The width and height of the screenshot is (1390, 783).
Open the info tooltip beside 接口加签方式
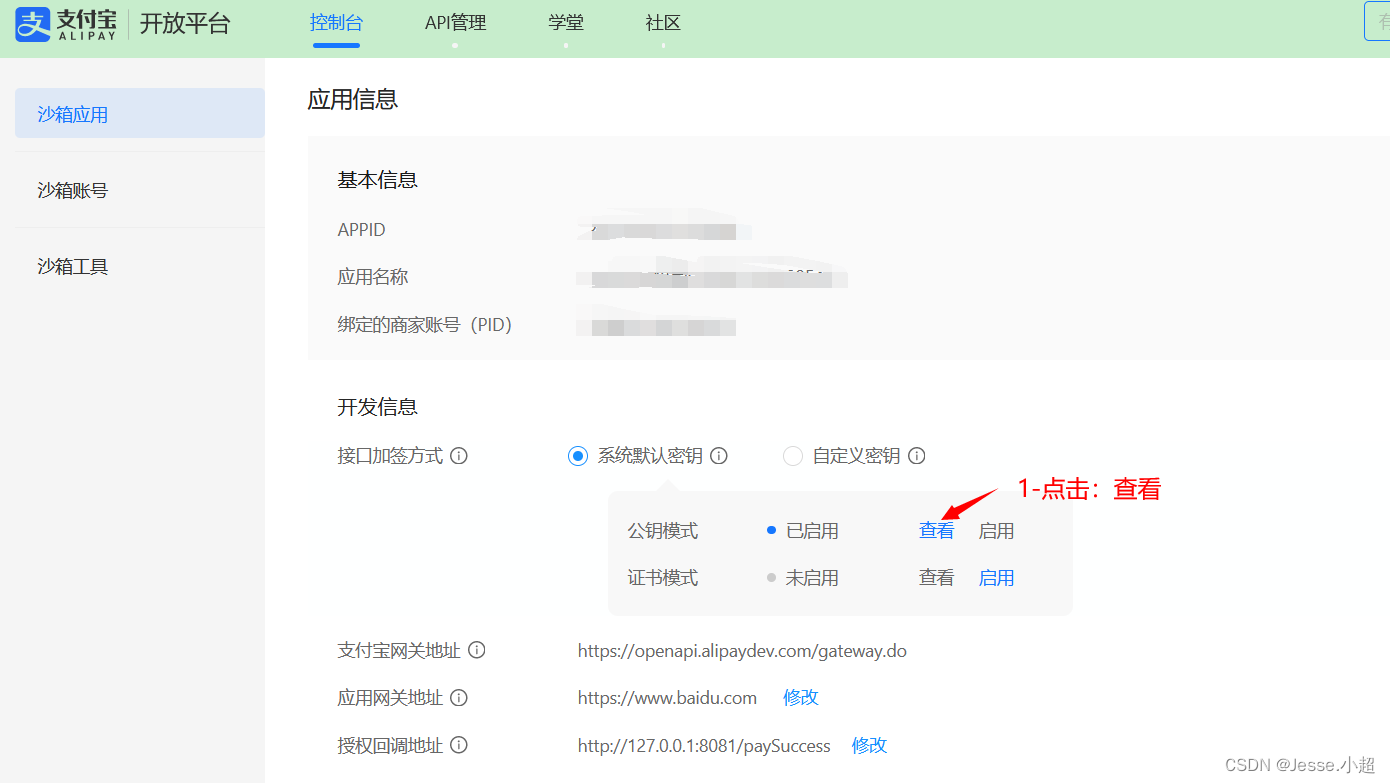click(x=459, y=455)
